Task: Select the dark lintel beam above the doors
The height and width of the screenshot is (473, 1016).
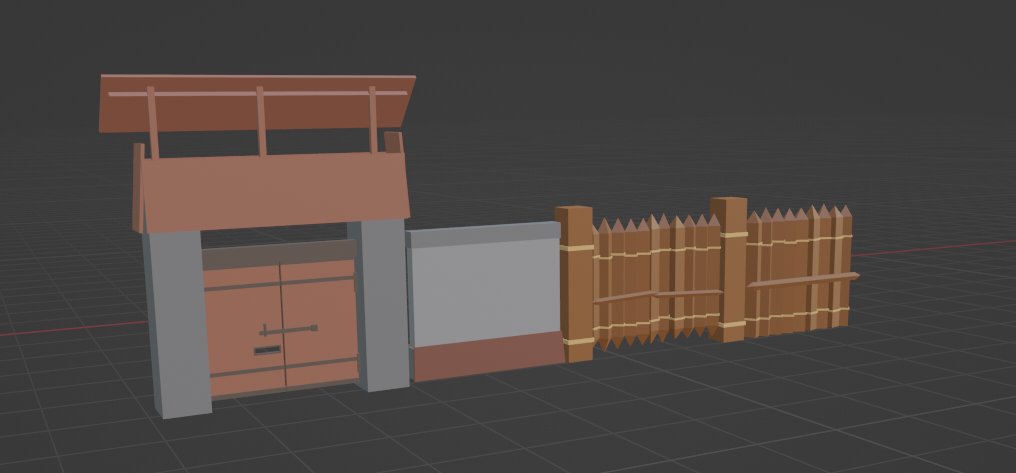Action: [279, 255]
